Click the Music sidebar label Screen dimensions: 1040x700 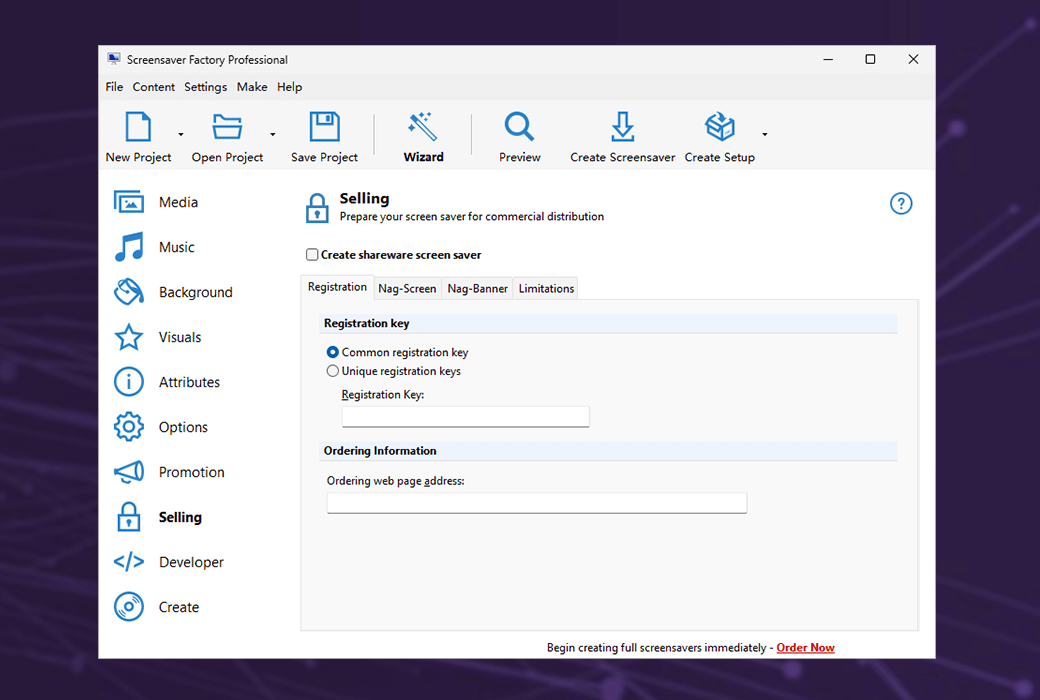tap(176, 247)
